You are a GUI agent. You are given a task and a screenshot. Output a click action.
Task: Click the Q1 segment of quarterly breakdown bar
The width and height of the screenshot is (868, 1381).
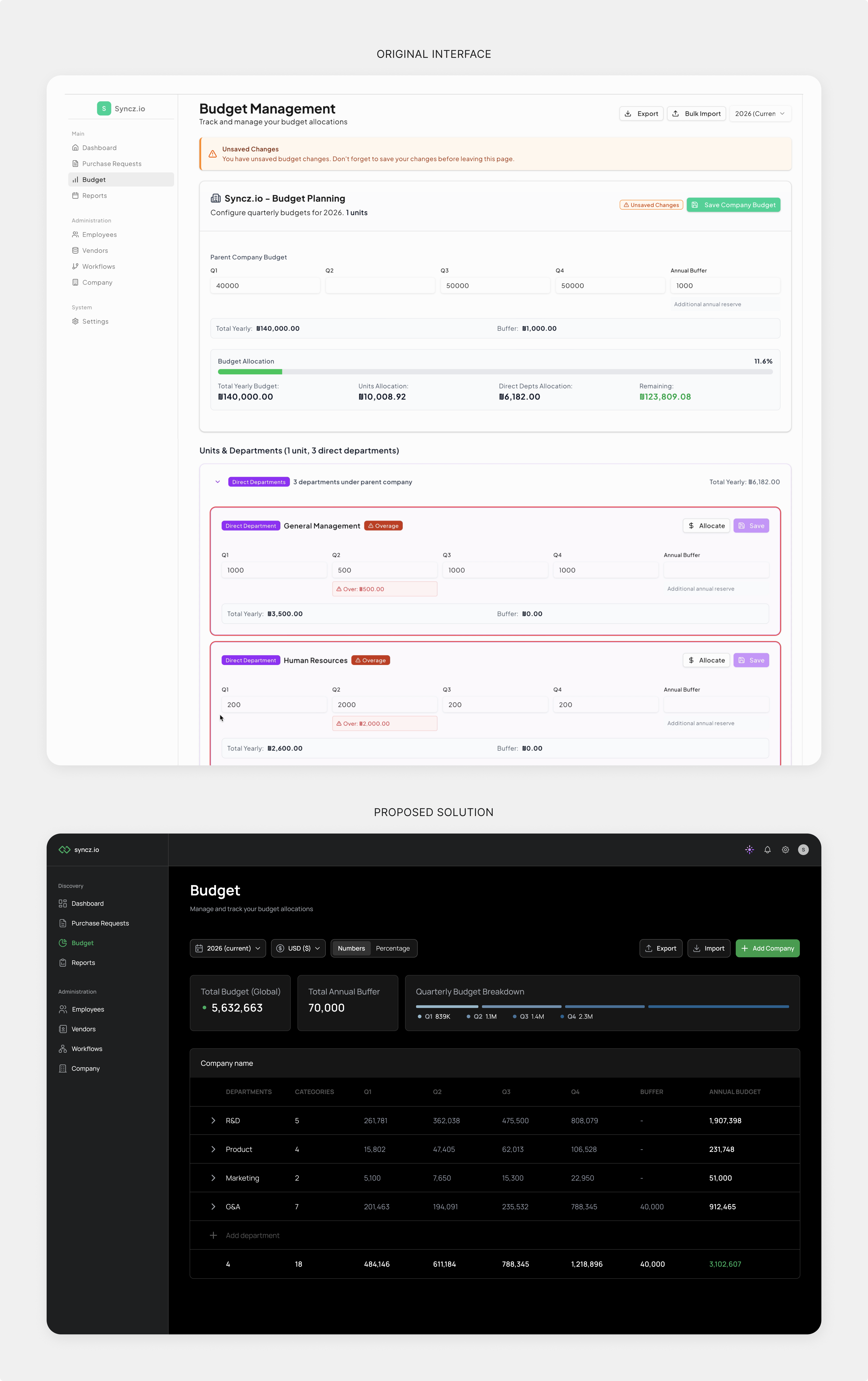pyautogui.click(x=447, y=1007)
